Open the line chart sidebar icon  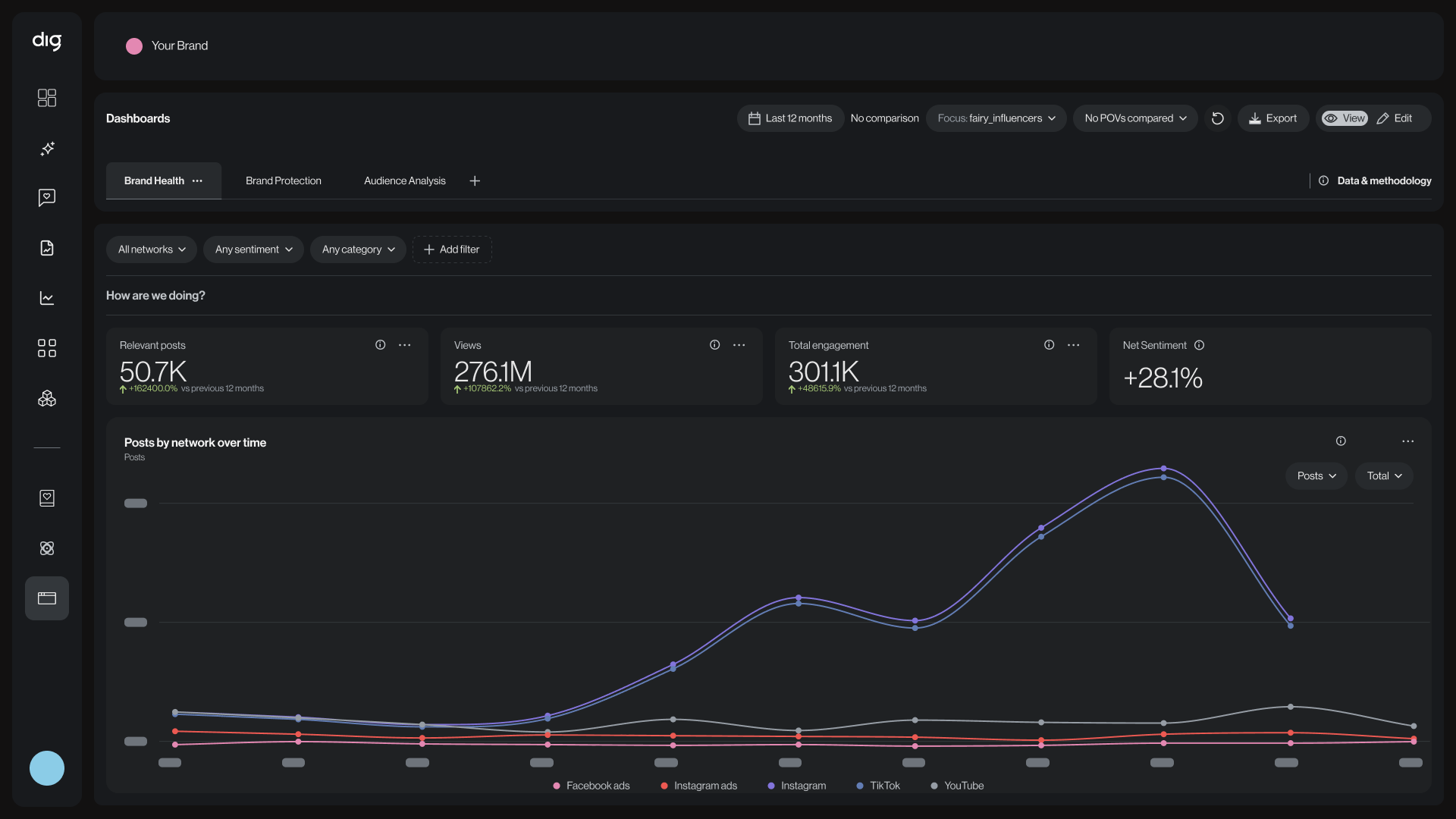(x=47, y=298)
